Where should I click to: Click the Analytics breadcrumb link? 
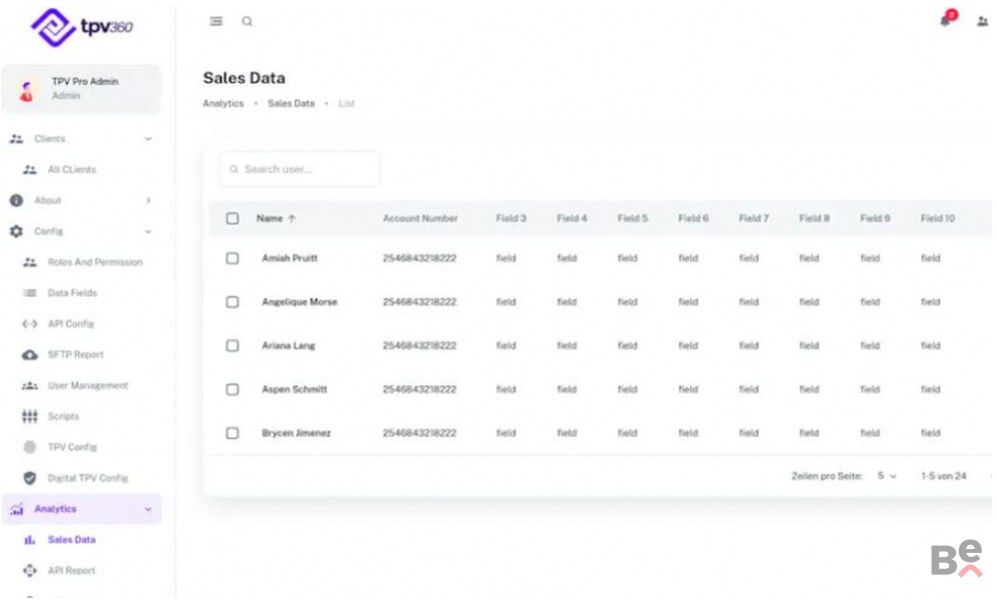pyautogui.click(x=223, y=104)
